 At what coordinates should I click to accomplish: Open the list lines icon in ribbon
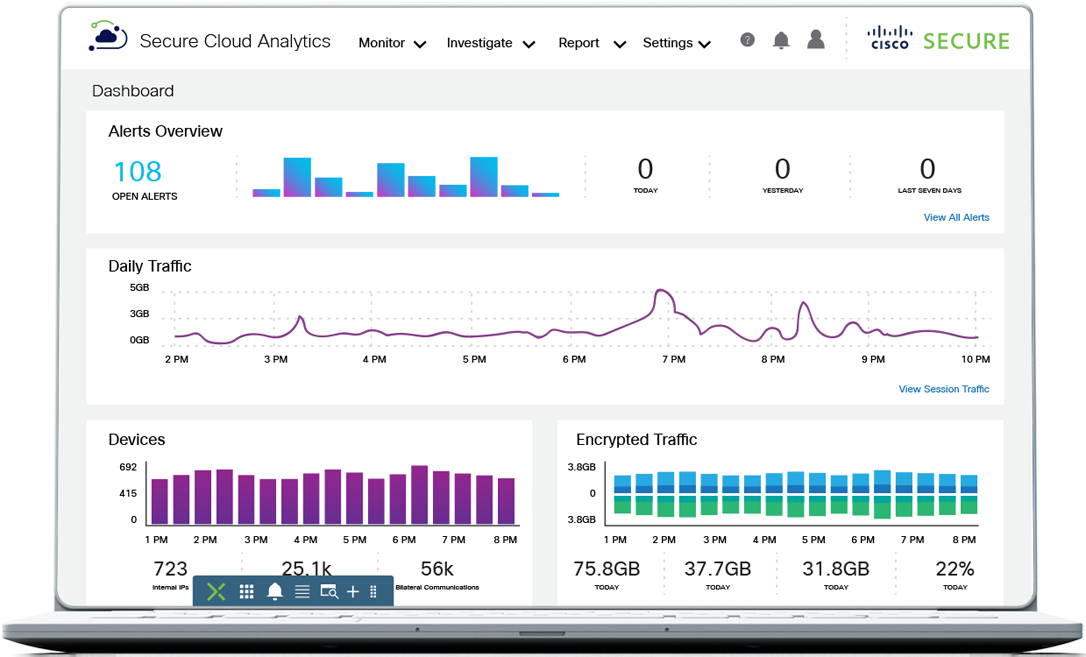point(302,592)
